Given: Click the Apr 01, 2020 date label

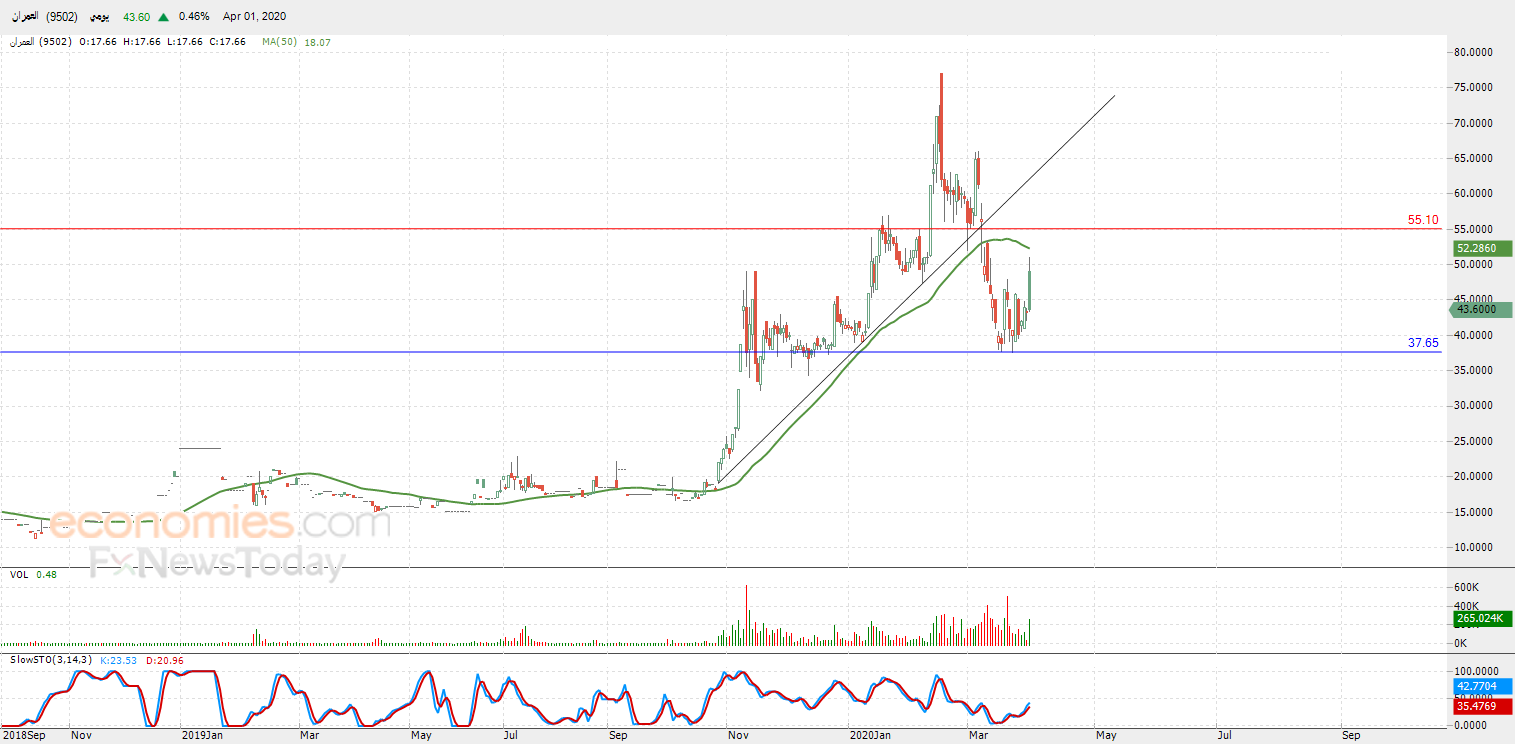Looking at the screenshot, I should (254, 17).
